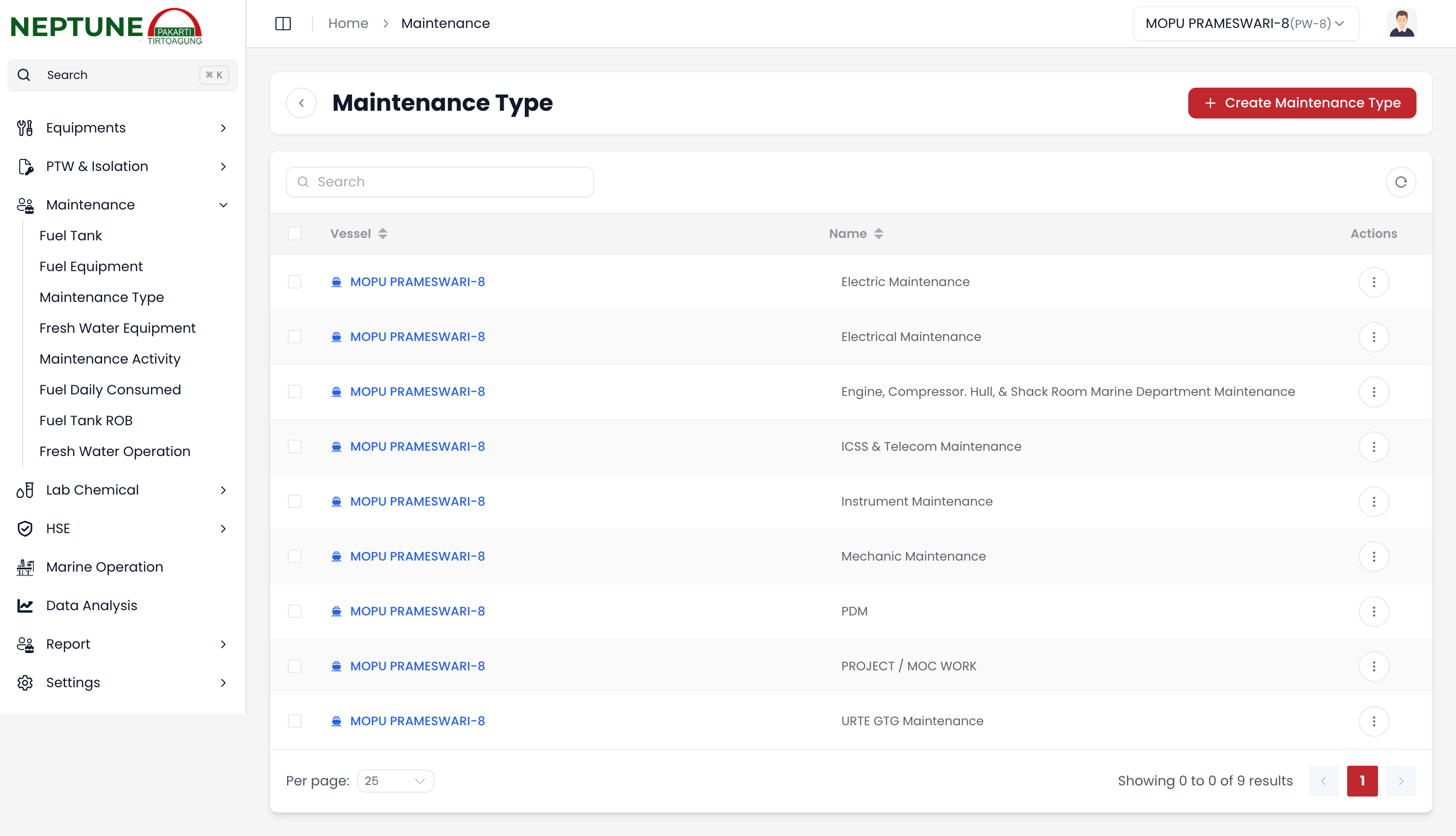1456x836 pixels.
Task: Click the back arrow beside Maintenance Type
Action: (x=301, y=104)
